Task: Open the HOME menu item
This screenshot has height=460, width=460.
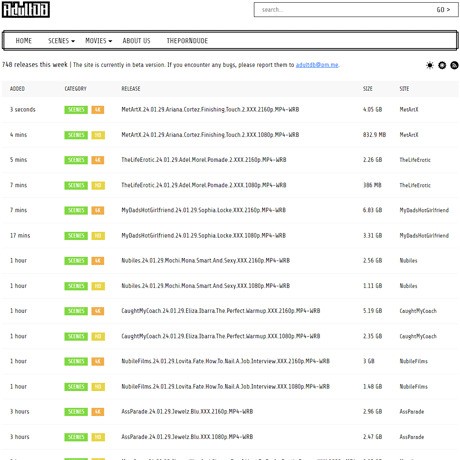Action: (x=24, y=41)
